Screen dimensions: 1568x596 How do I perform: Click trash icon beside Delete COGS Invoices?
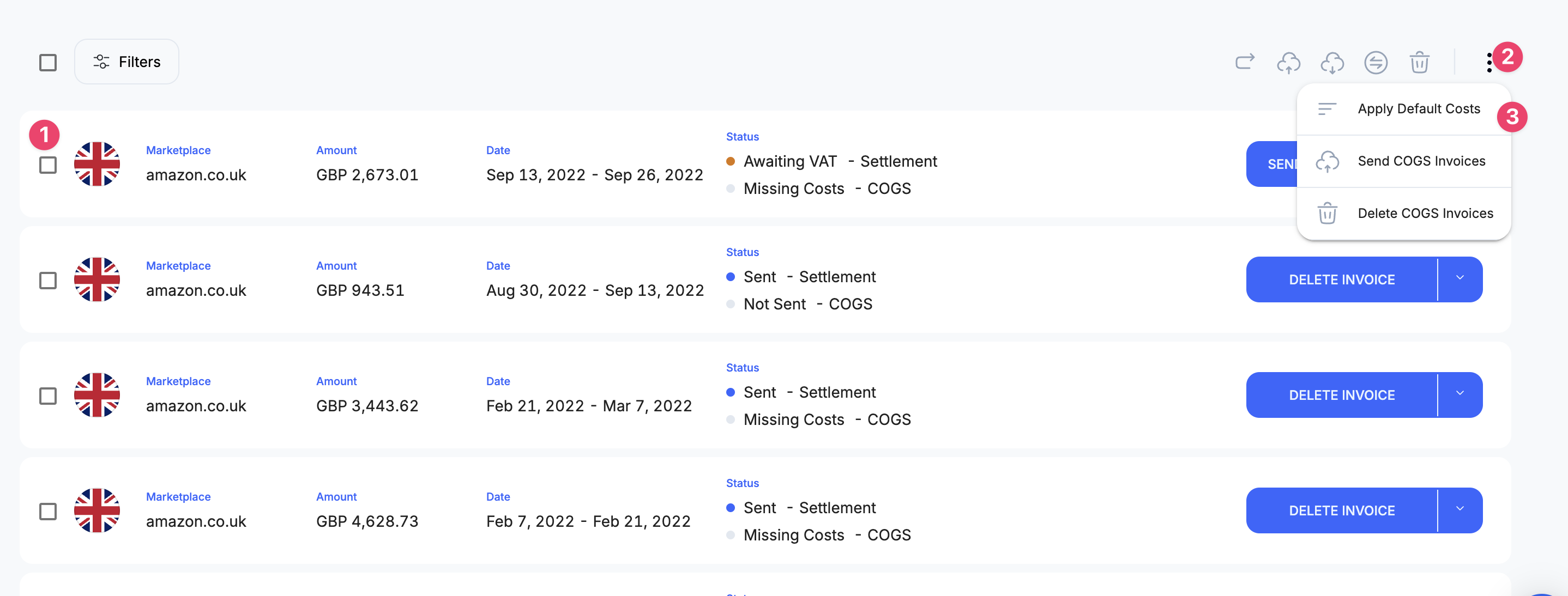pyautogui.click(x=1327, y=214)
